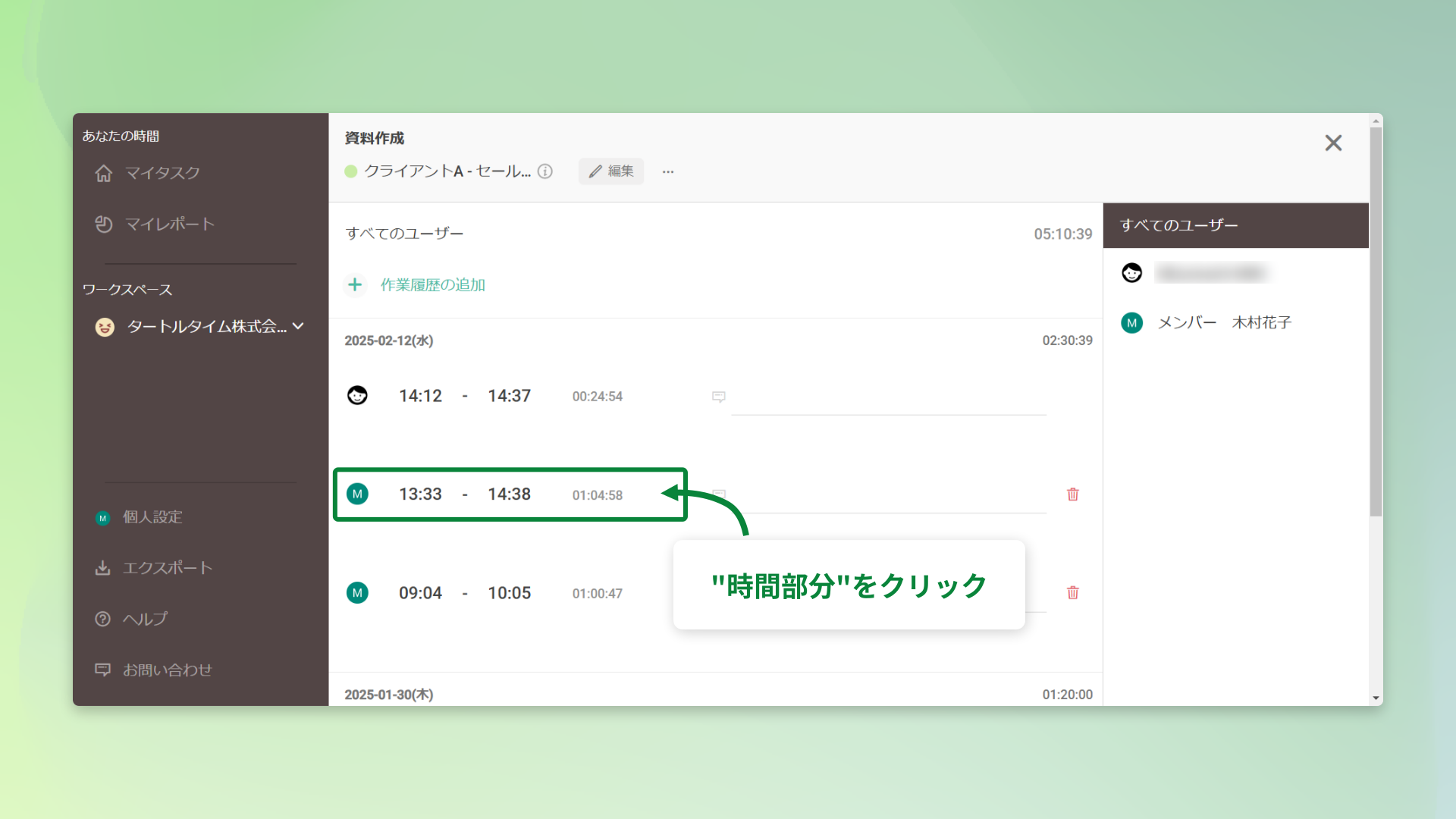Open the エクスポート download icon

[x=103, y=567]
